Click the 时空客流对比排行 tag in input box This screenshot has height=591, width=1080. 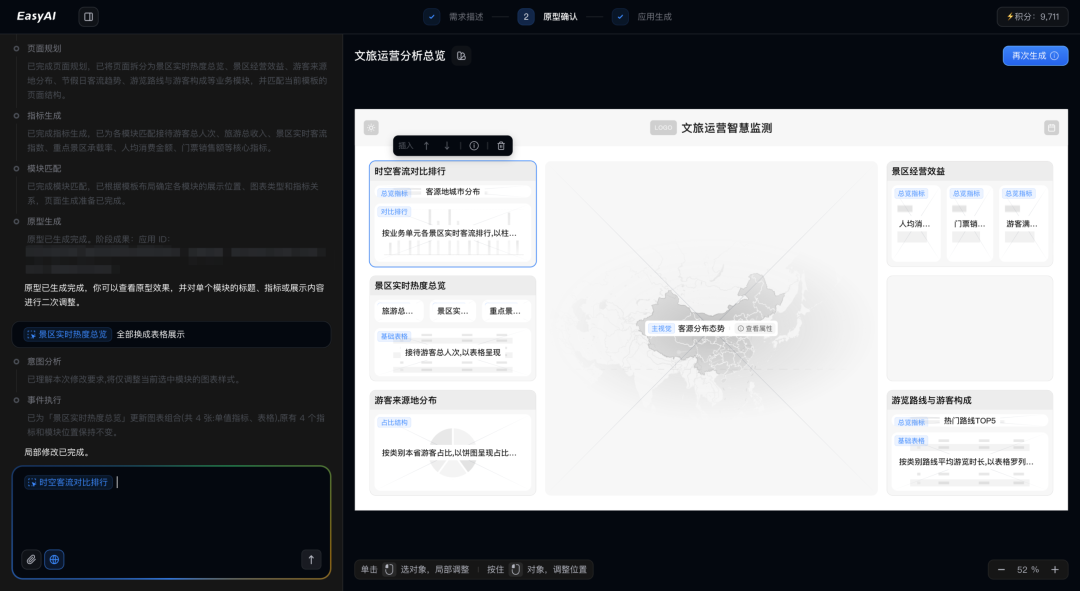click(68, 482)
